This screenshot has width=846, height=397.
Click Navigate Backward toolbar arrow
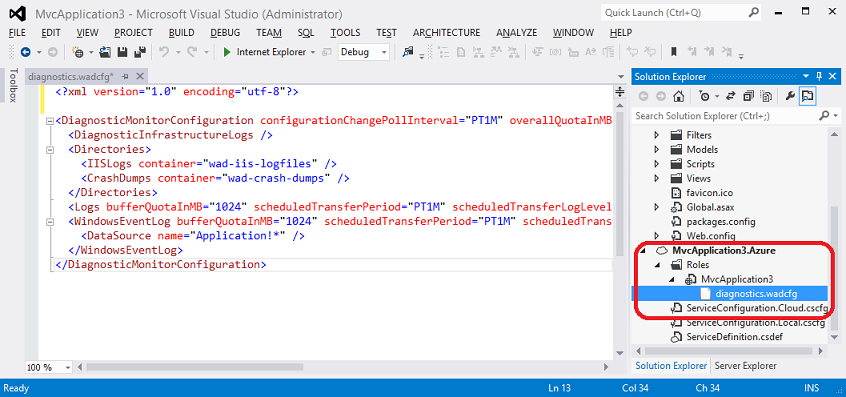(25, 52)
